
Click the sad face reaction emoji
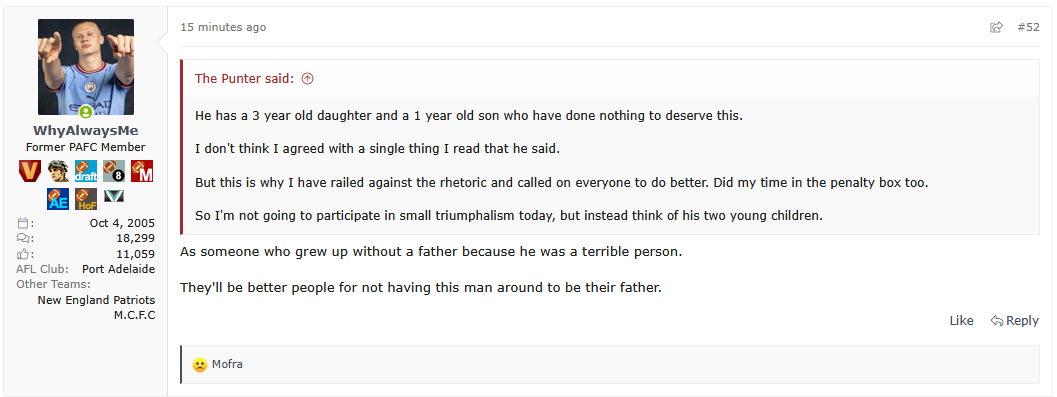tap(200, 365)
